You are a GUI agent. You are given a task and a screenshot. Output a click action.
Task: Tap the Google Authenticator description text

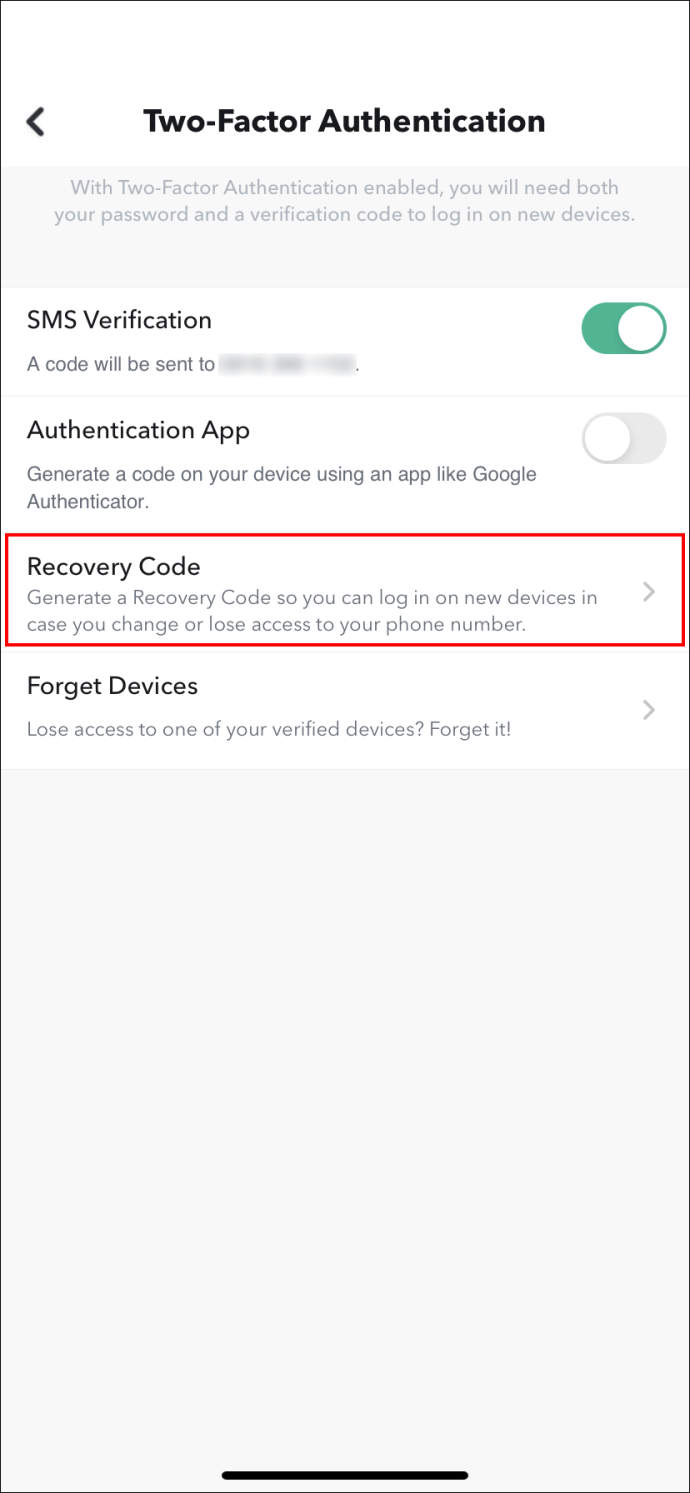[x=282, y=487]
